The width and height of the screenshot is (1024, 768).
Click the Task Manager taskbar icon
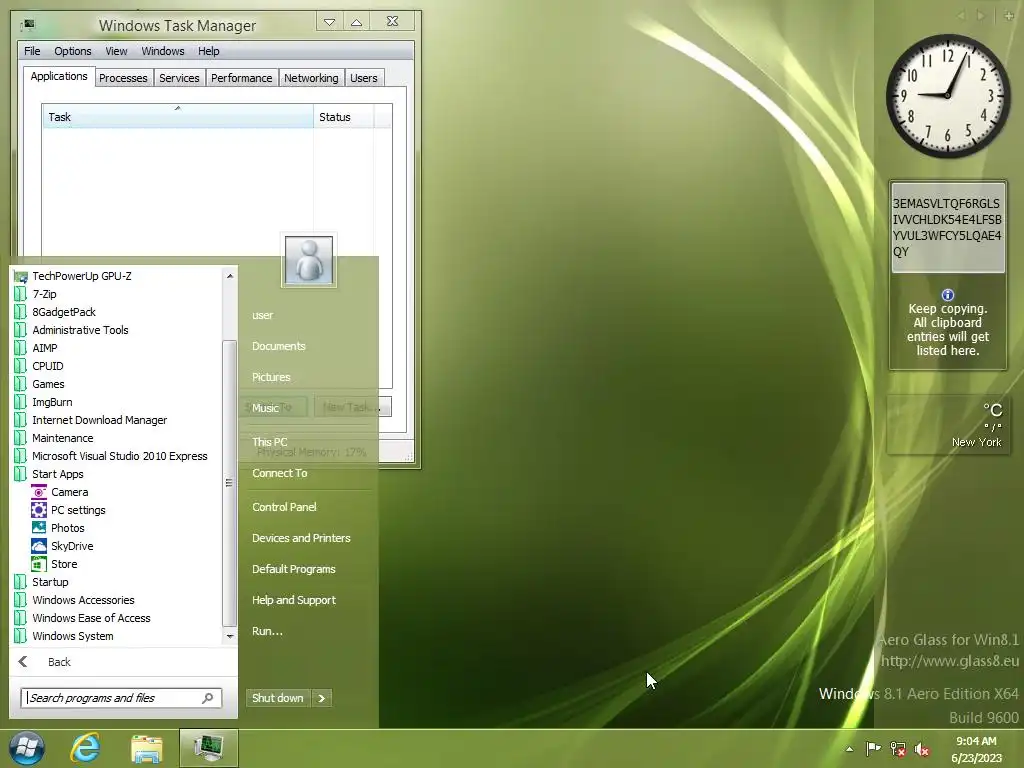tap(208, 748)
